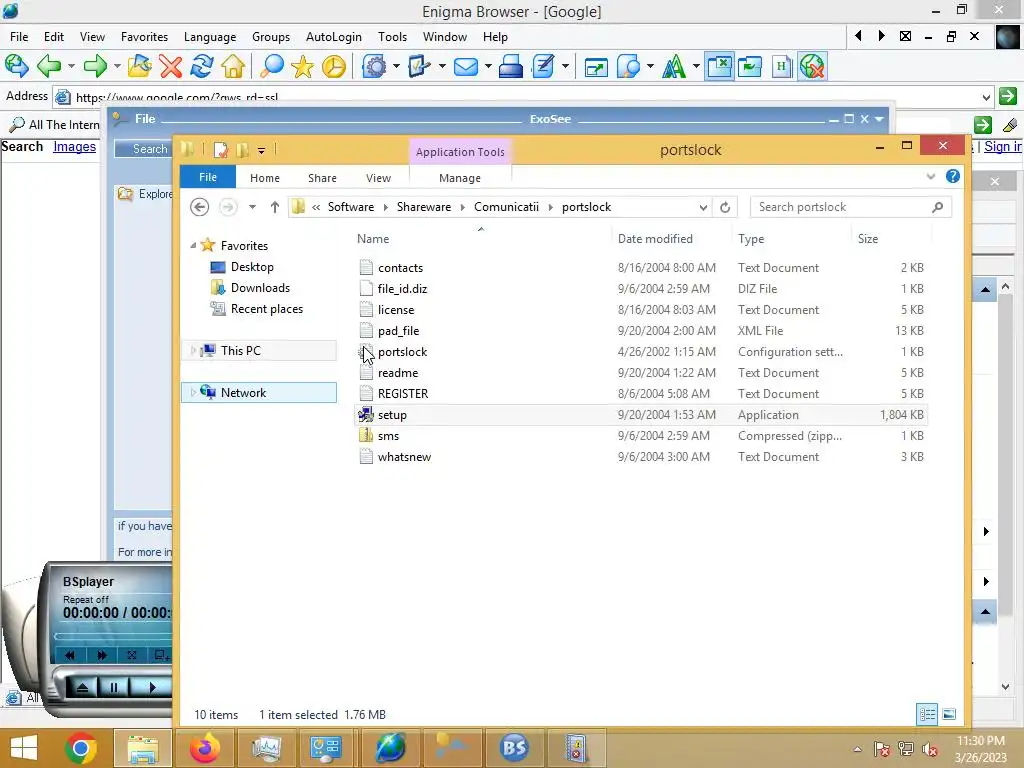This screenshot has height=768, width=1024.
Task: Open the browser address bar dropdown
Action: (986, 97)
